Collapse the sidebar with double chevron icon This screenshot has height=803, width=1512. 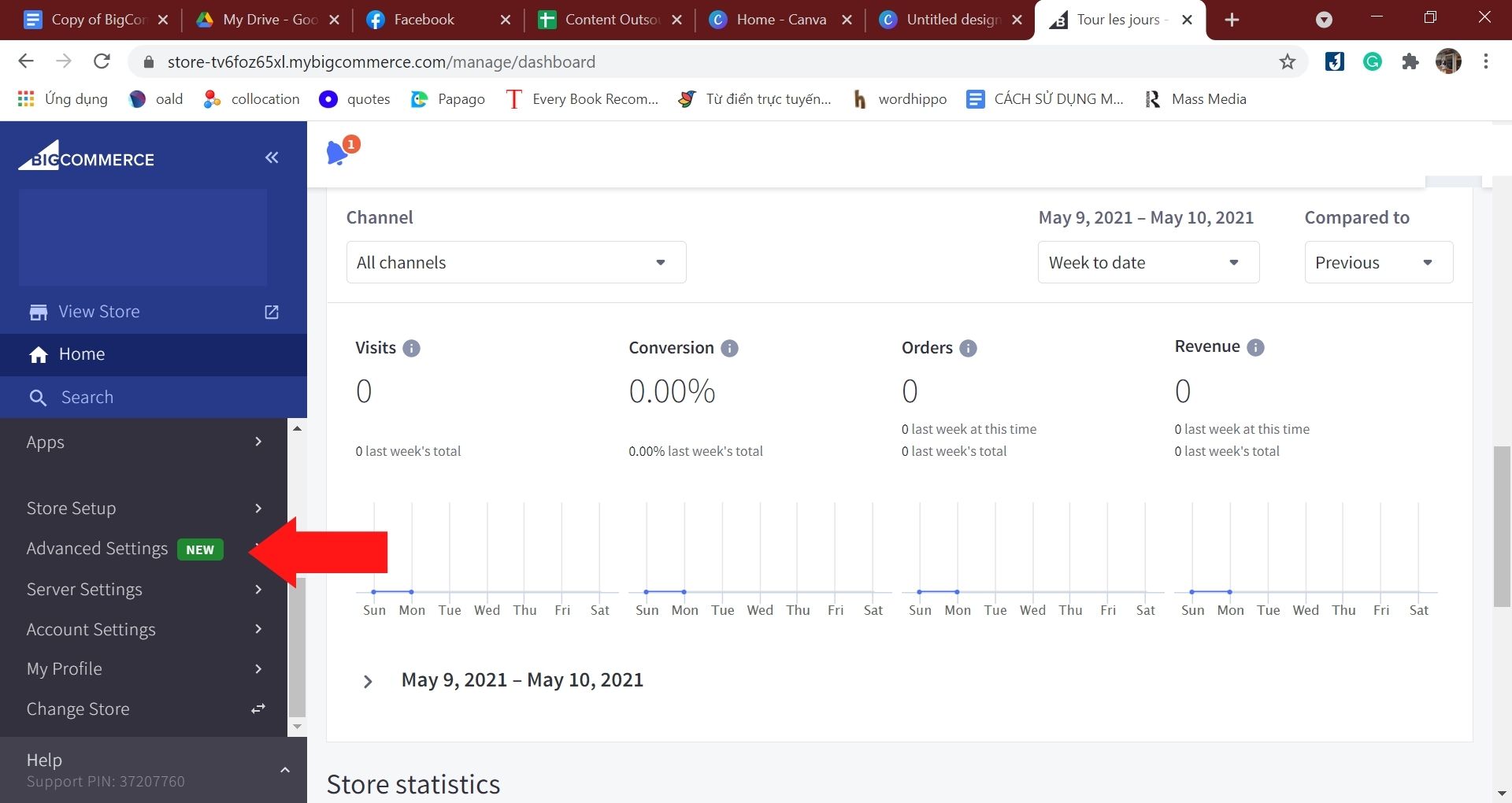point(272,157)
